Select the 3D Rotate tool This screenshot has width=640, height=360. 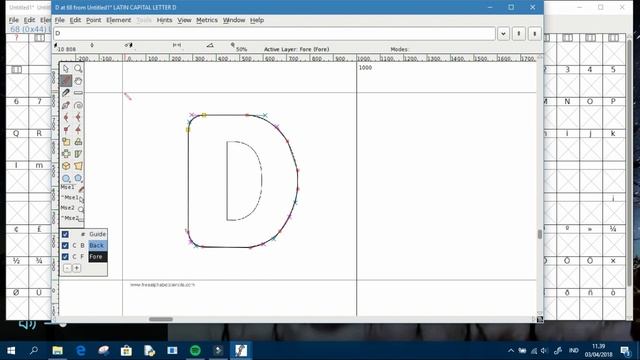tap(66, 166)
